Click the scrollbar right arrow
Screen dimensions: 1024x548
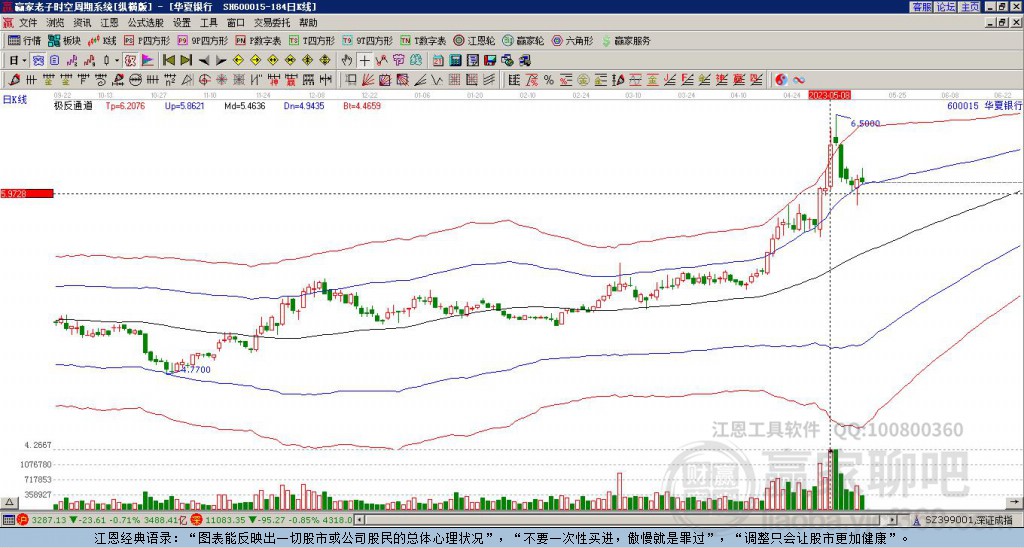(x=893, y=520)
